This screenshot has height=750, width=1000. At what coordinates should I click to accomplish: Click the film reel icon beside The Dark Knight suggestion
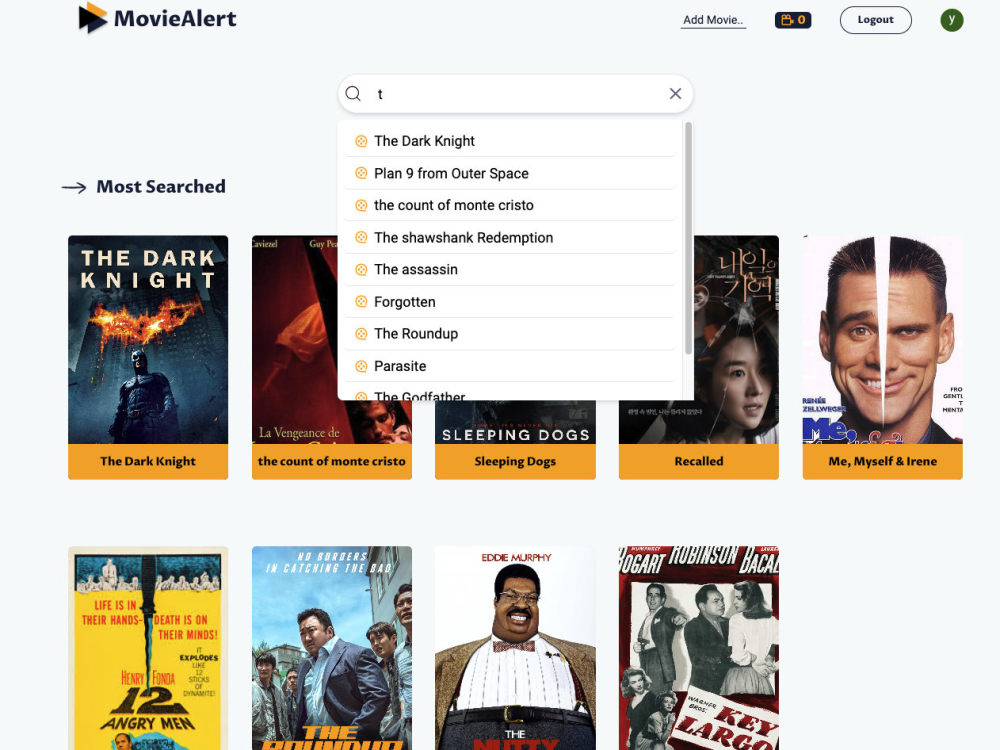[361, 141]
